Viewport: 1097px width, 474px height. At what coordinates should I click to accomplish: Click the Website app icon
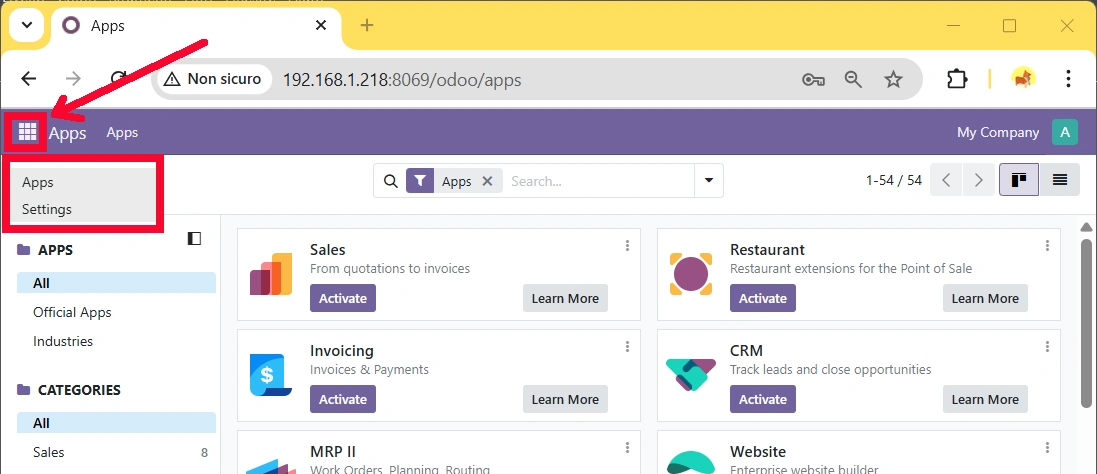691,463
